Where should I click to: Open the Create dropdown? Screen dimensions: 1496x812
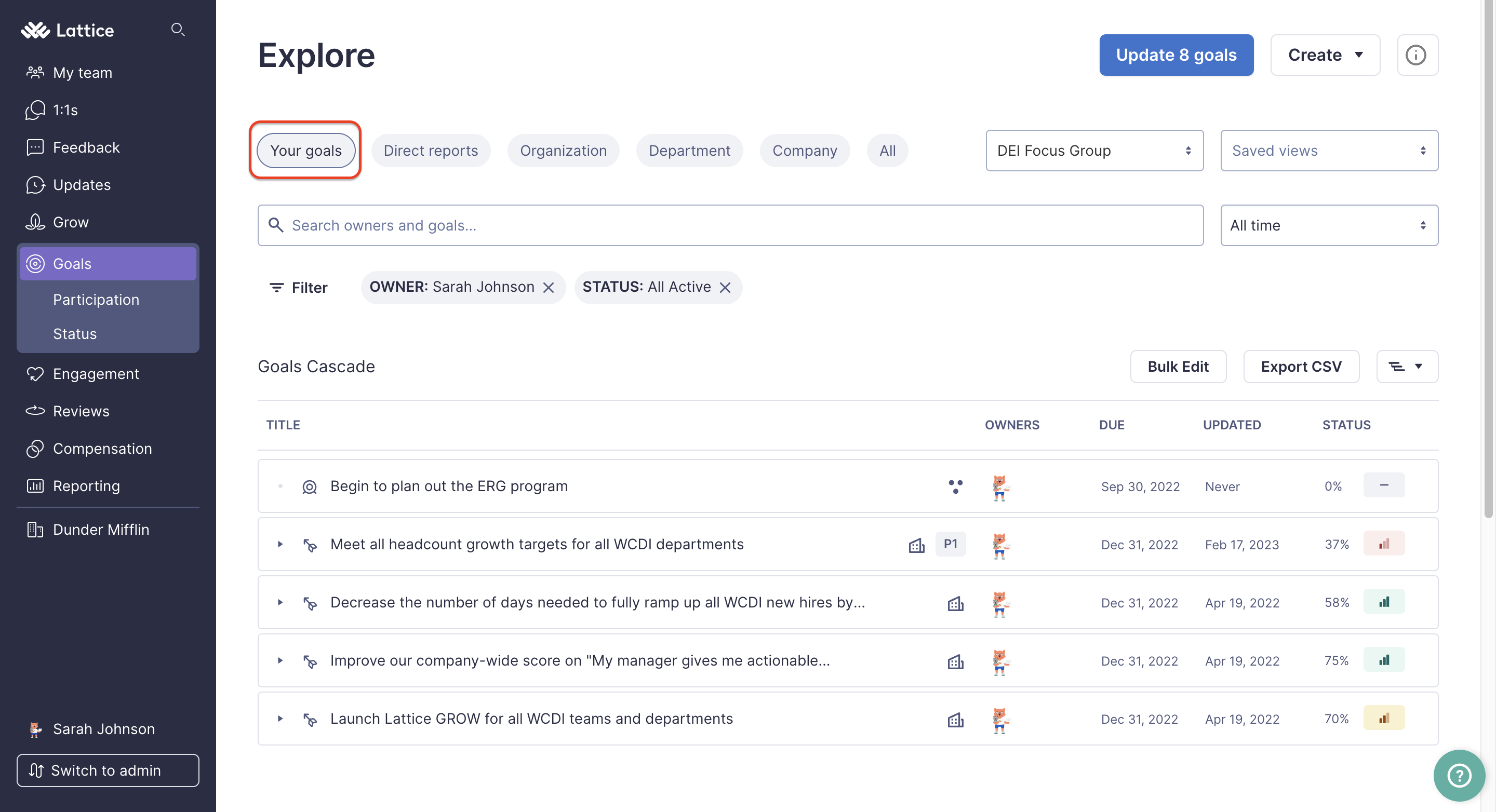pos(1325,55)
